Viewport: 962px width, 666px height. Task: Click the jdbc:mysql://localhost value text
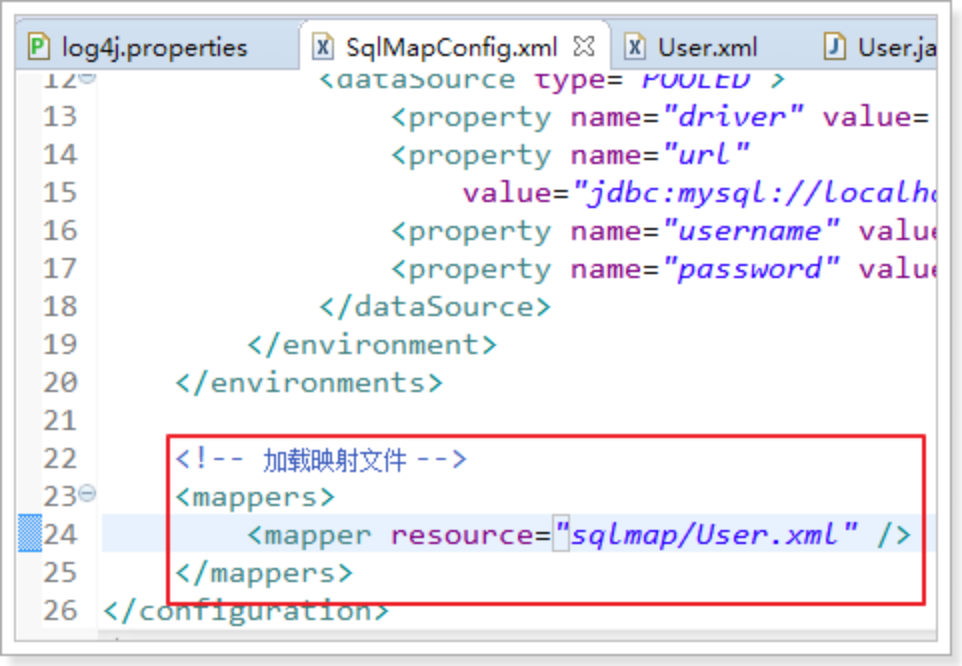(755, 194)
